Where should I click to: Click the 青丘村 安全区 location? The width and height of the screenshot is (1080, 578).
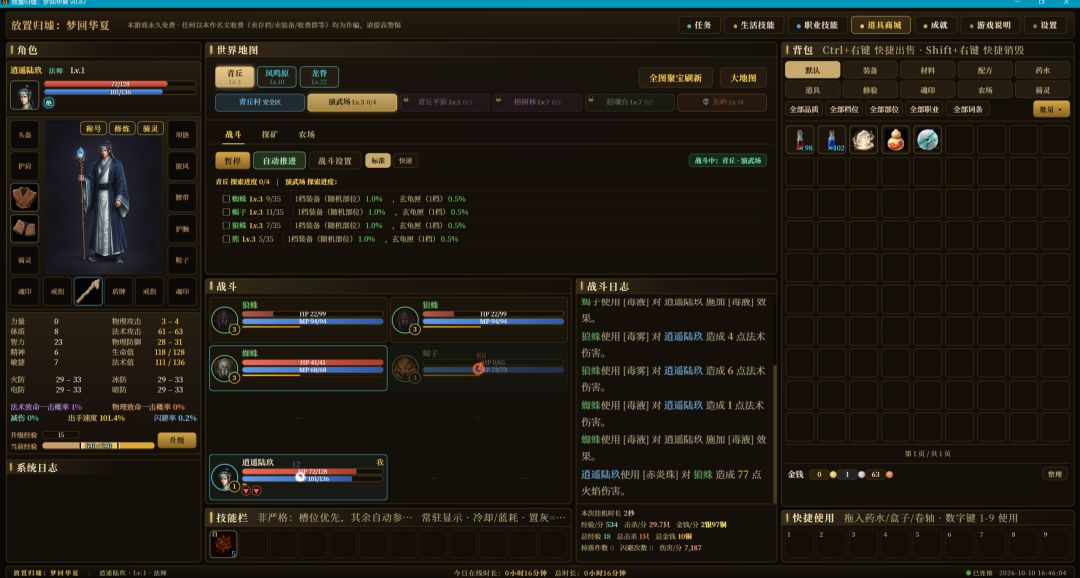click(x=260, y=102)
